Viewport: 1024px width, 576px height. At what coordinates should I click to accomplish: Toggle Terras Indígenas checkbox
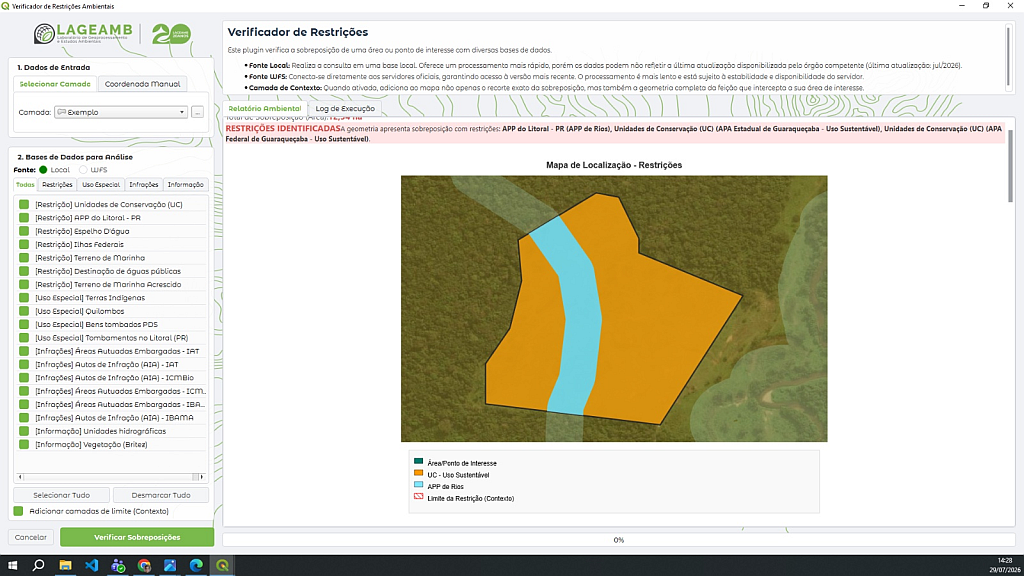click(24, 298)
